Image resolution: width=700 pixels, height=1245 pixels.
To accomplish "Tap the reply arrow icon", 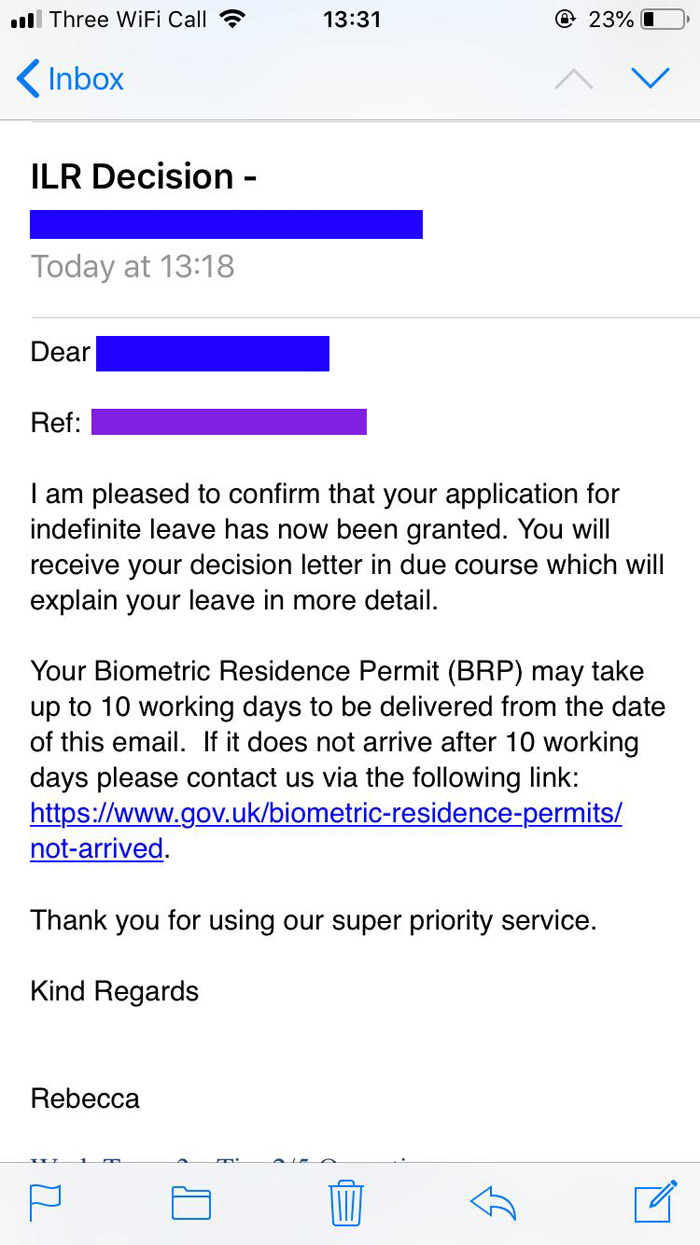I will (492, 1201).
